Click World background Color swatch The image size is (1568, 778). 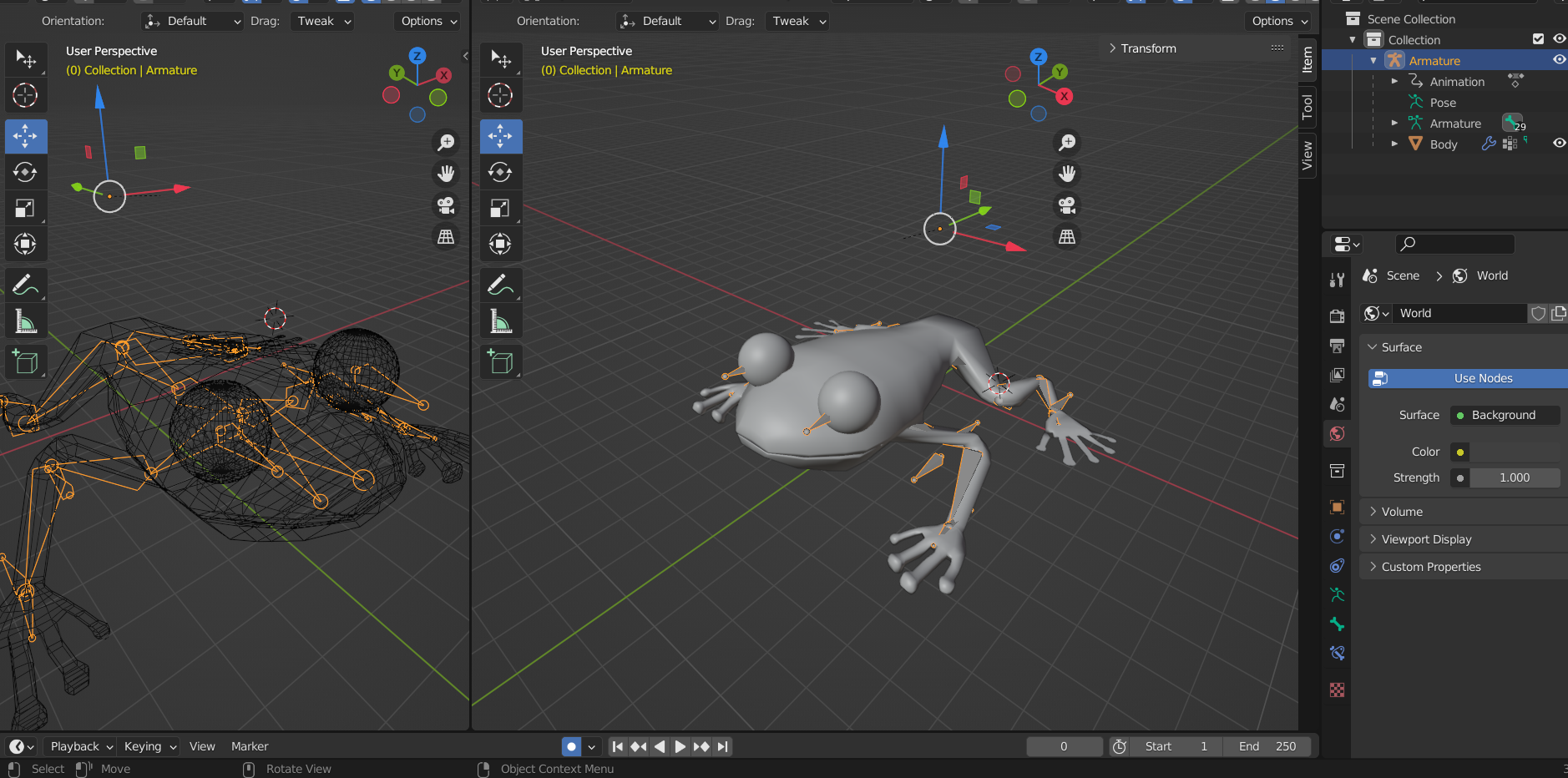(x=1515, y=452)
